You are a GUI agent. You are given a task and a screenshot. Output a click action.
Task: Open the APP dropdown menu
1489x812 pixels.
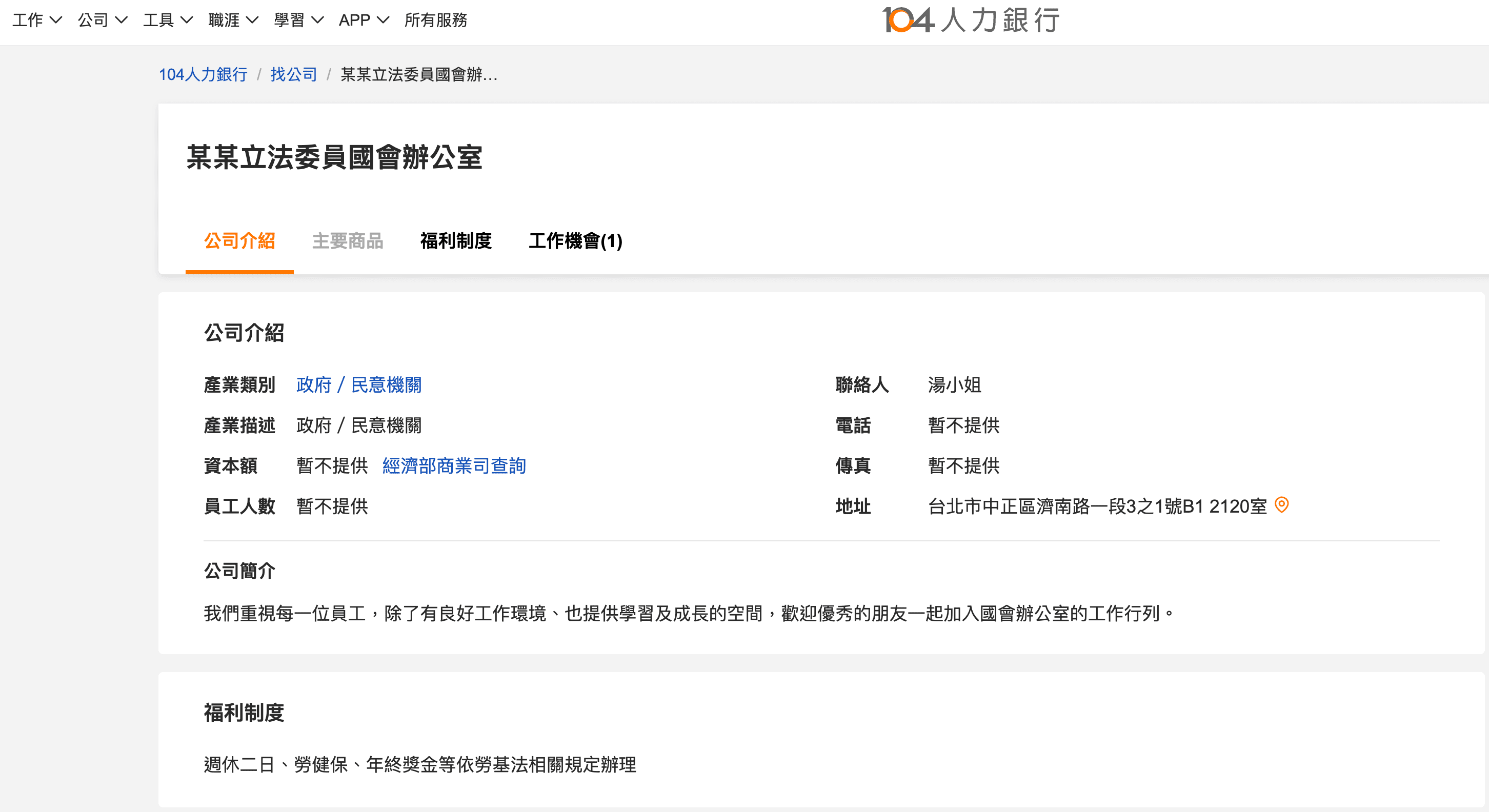pos(364,20)
